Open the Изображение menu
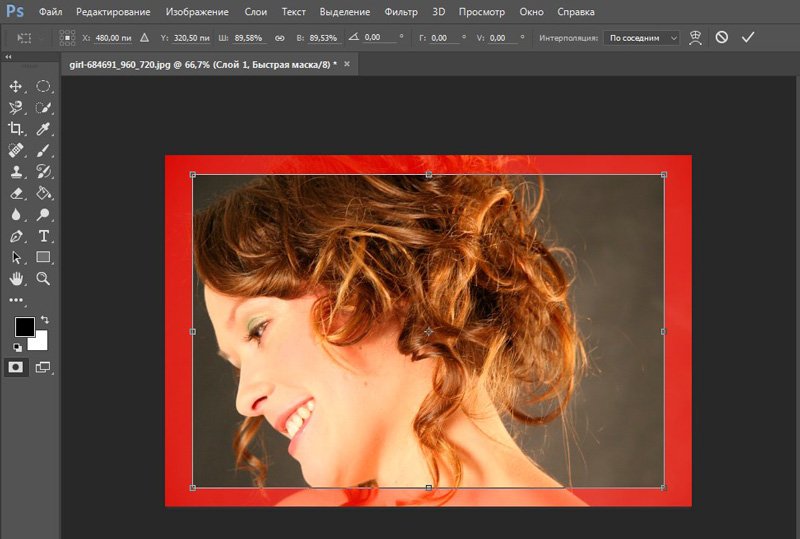Image resolution: width=800 pixels, height=539 pixels. [x=197, y=12]
